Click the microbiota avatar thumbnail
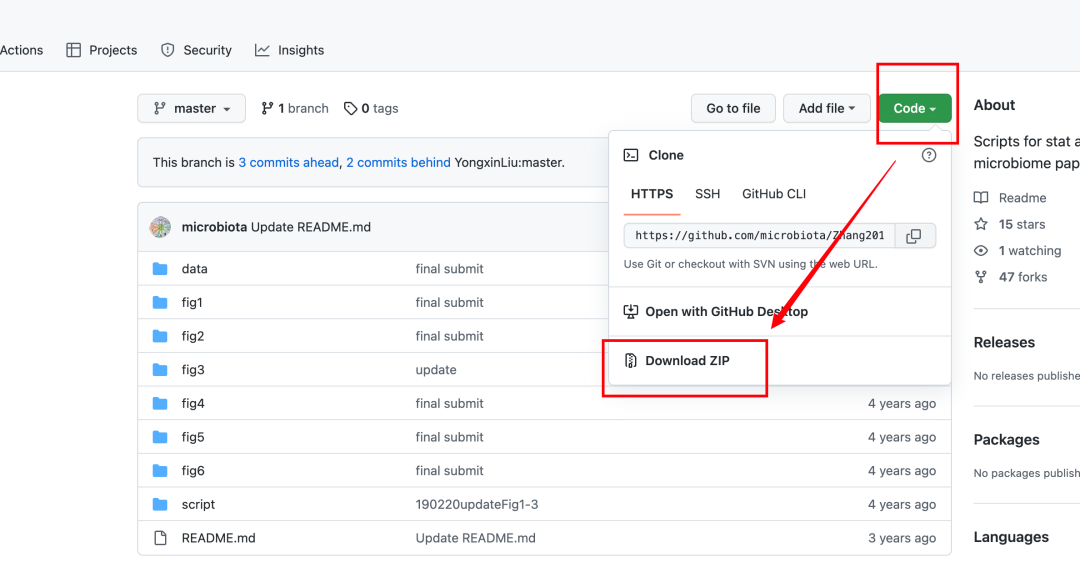Screen dimensions: 1080x562 point(160,227)
